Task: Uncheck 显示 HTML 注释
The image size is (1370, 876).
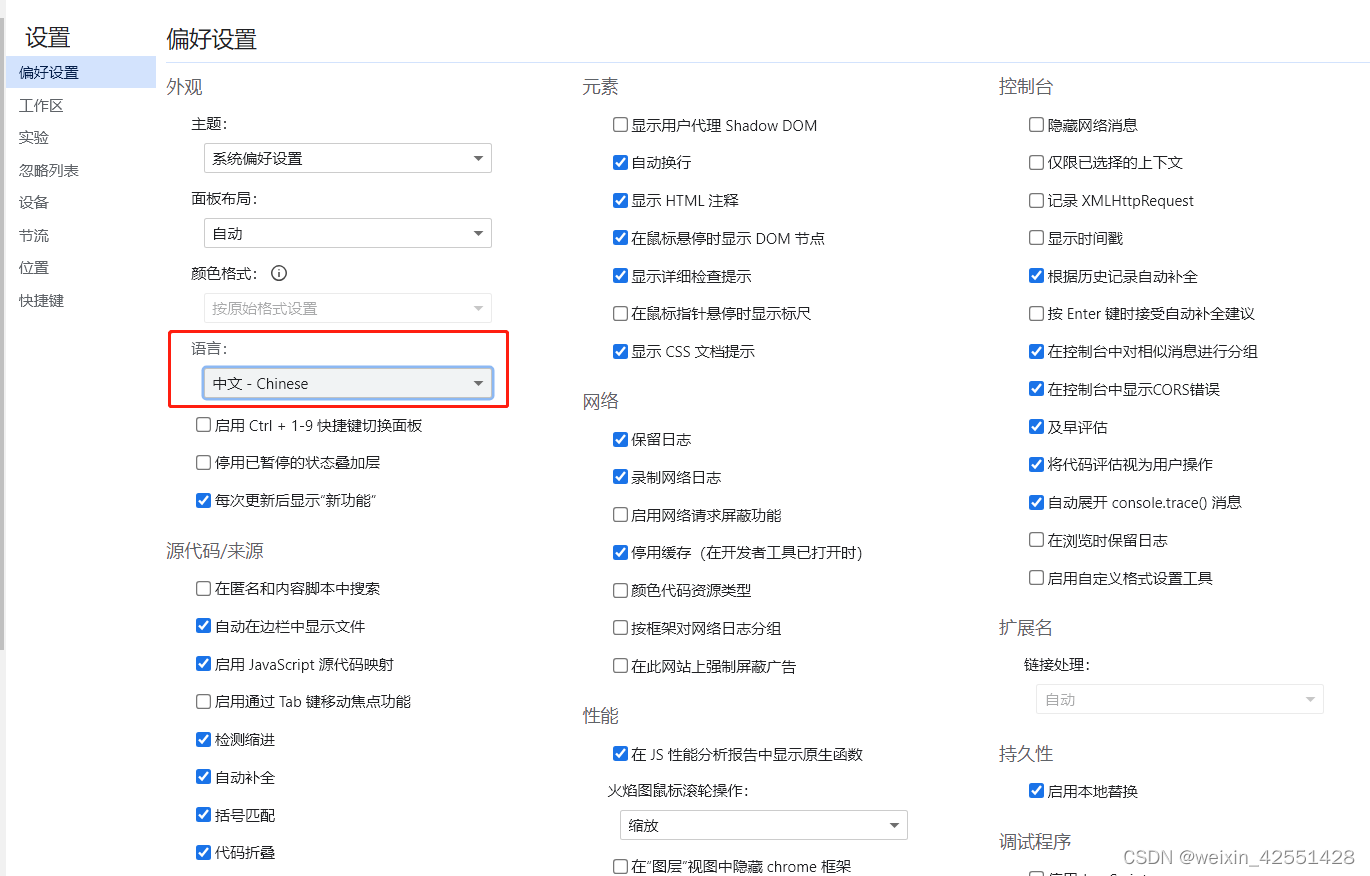Action: click(x=620, y=200)
